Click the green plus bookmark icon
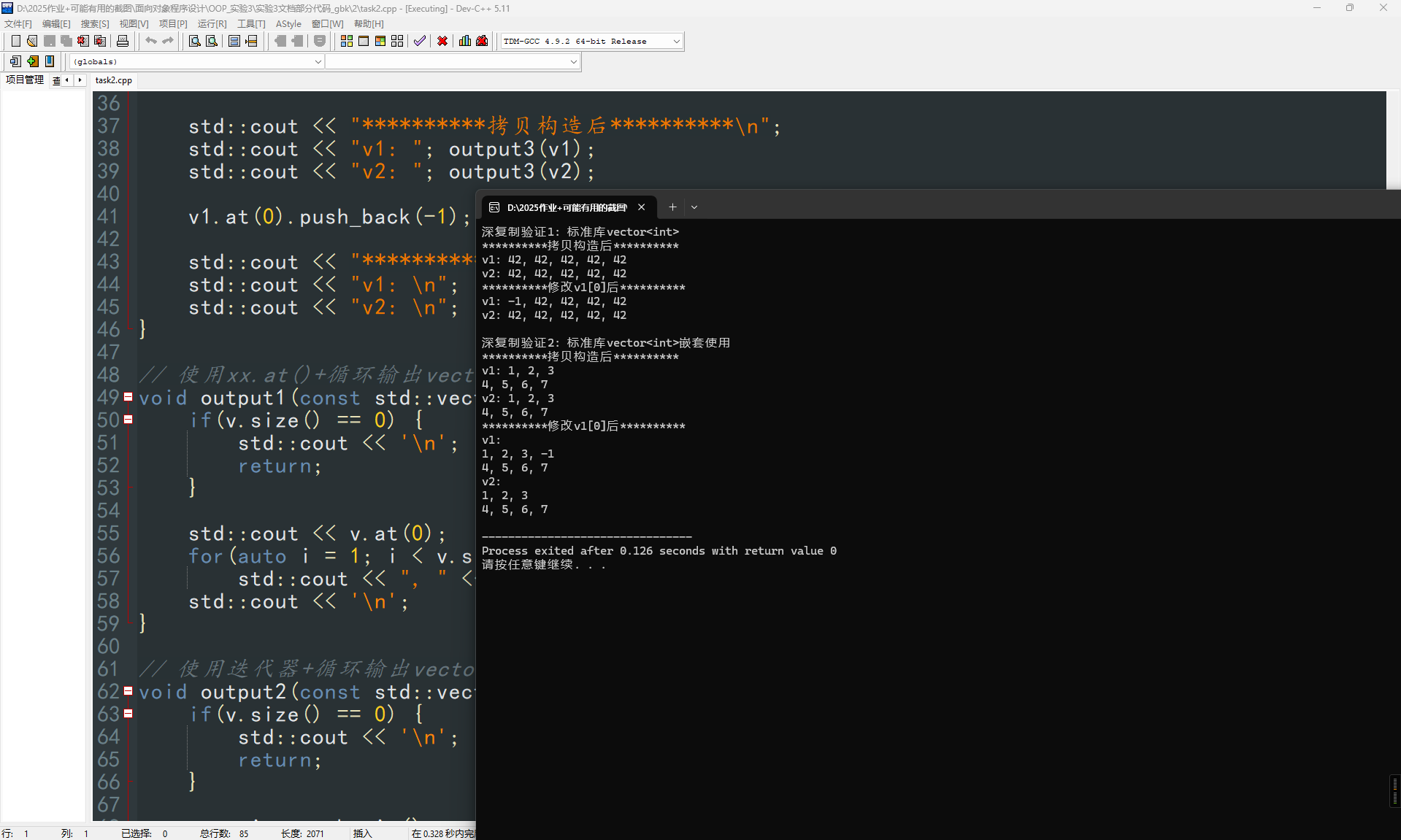 [33, 61]
